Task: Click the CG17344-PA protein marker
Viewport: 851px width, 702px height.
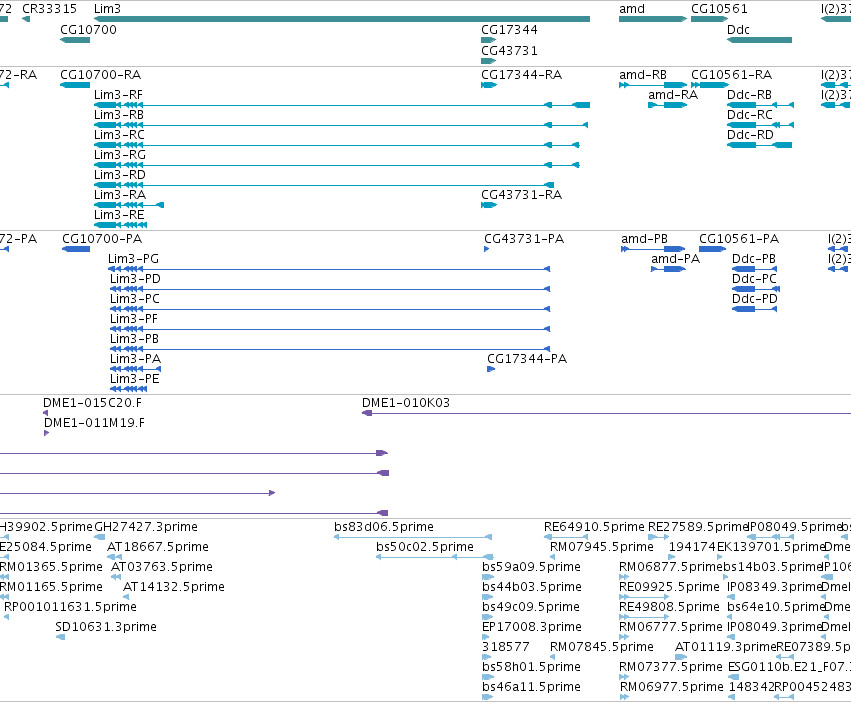Action: [491, 369]
